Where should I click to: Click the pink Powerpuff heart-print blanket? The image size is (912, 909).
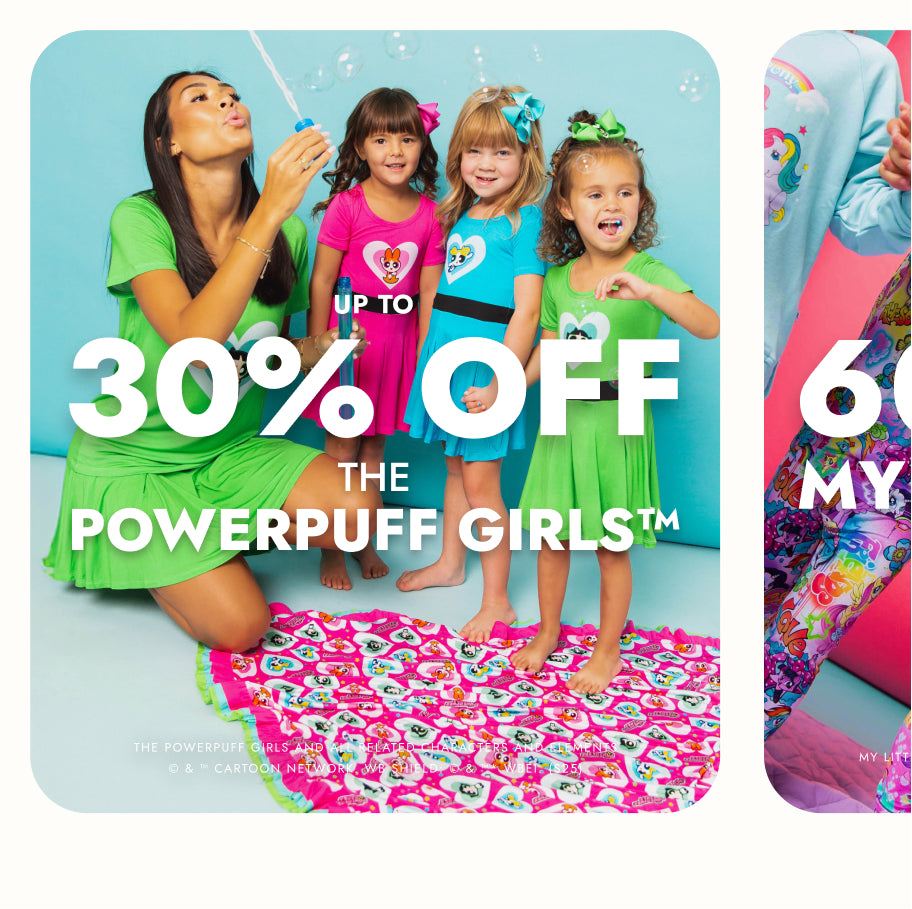(459, 708)
